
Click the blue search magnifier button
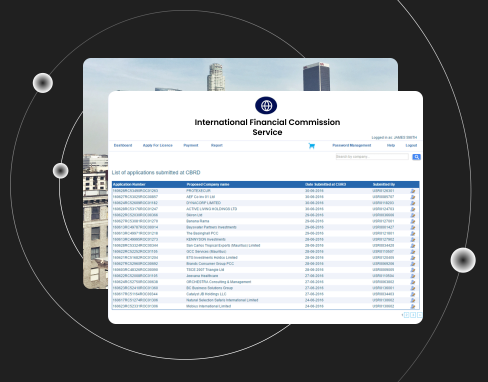416,157
